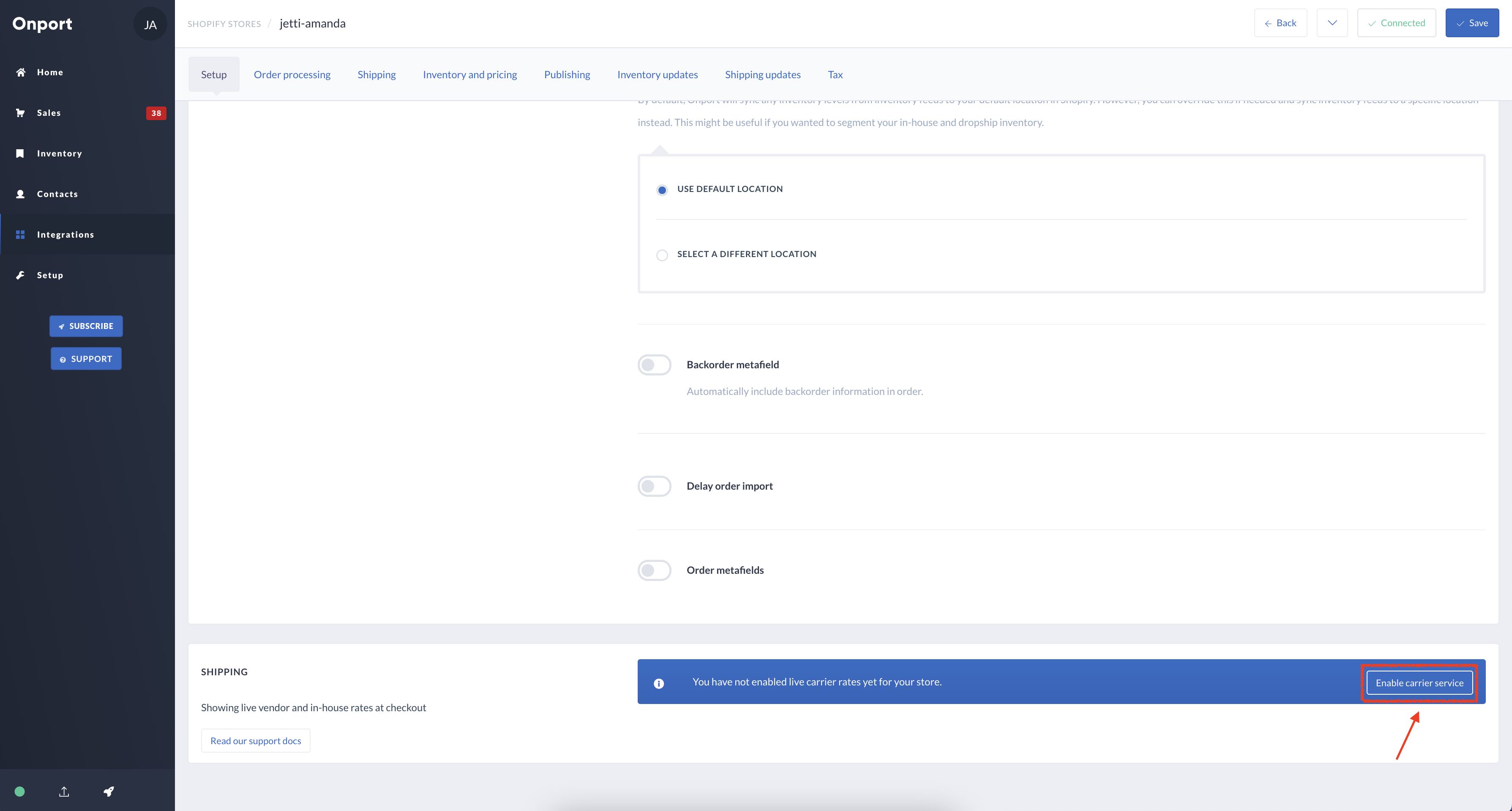Screen dimensions: 1512x811
Task: Click 'You have not enabled live carrier rates' message
Action: [817, 682]
